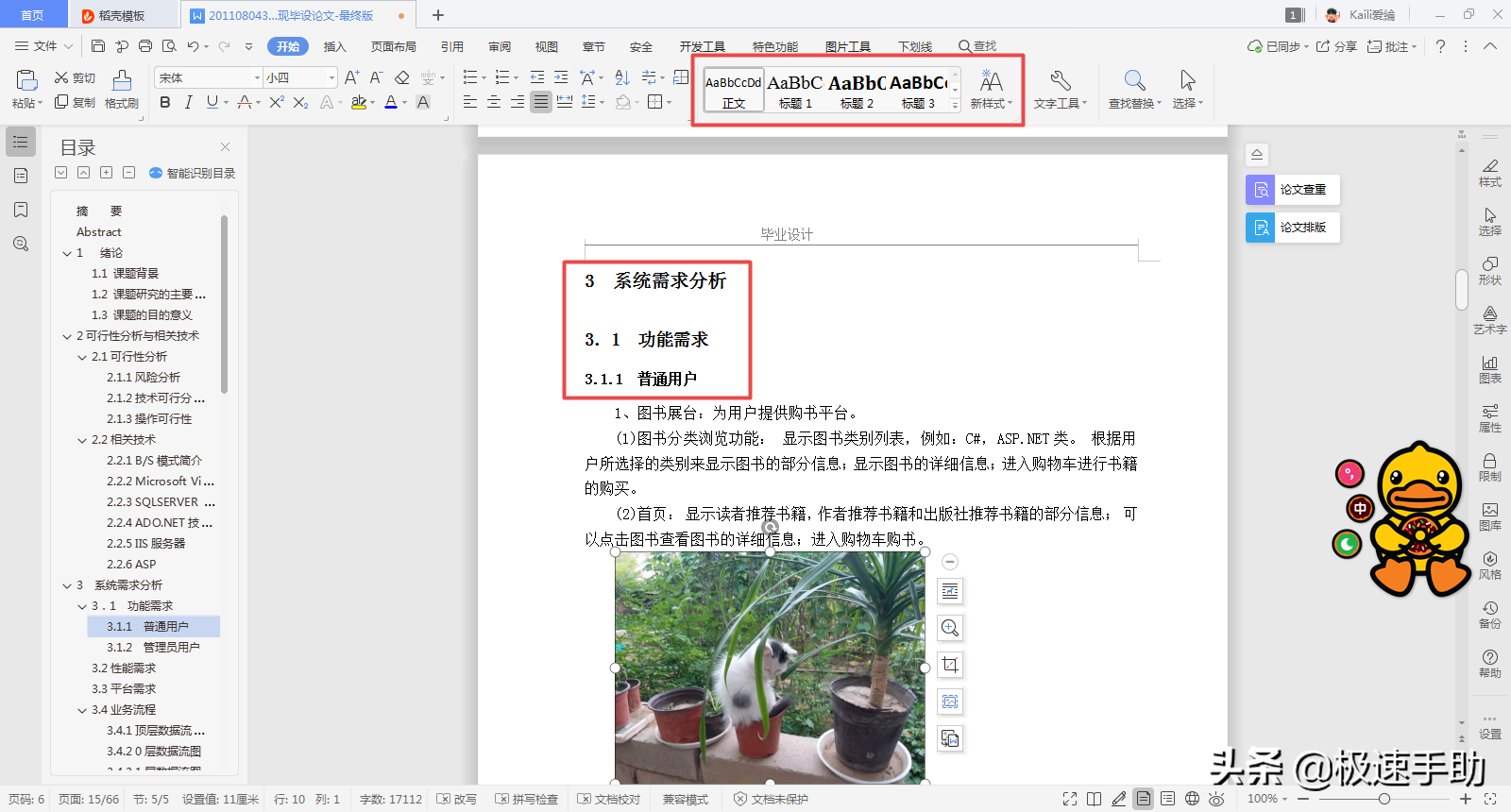Apply superscript formatting (X²)
The width and height of the screenshot is (1511, 812).
pos(277,102)
